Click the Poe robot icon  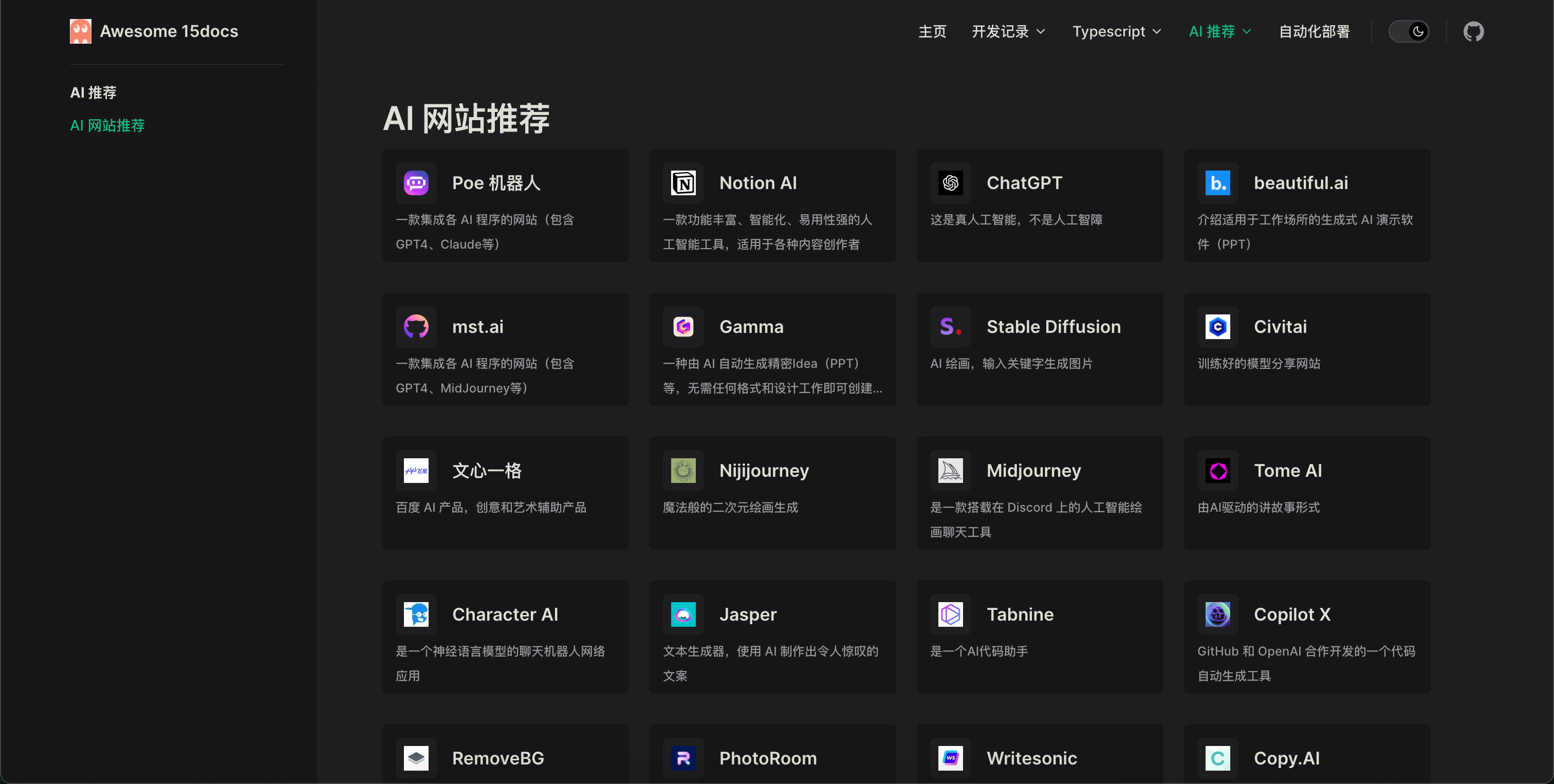pos(416,183)
